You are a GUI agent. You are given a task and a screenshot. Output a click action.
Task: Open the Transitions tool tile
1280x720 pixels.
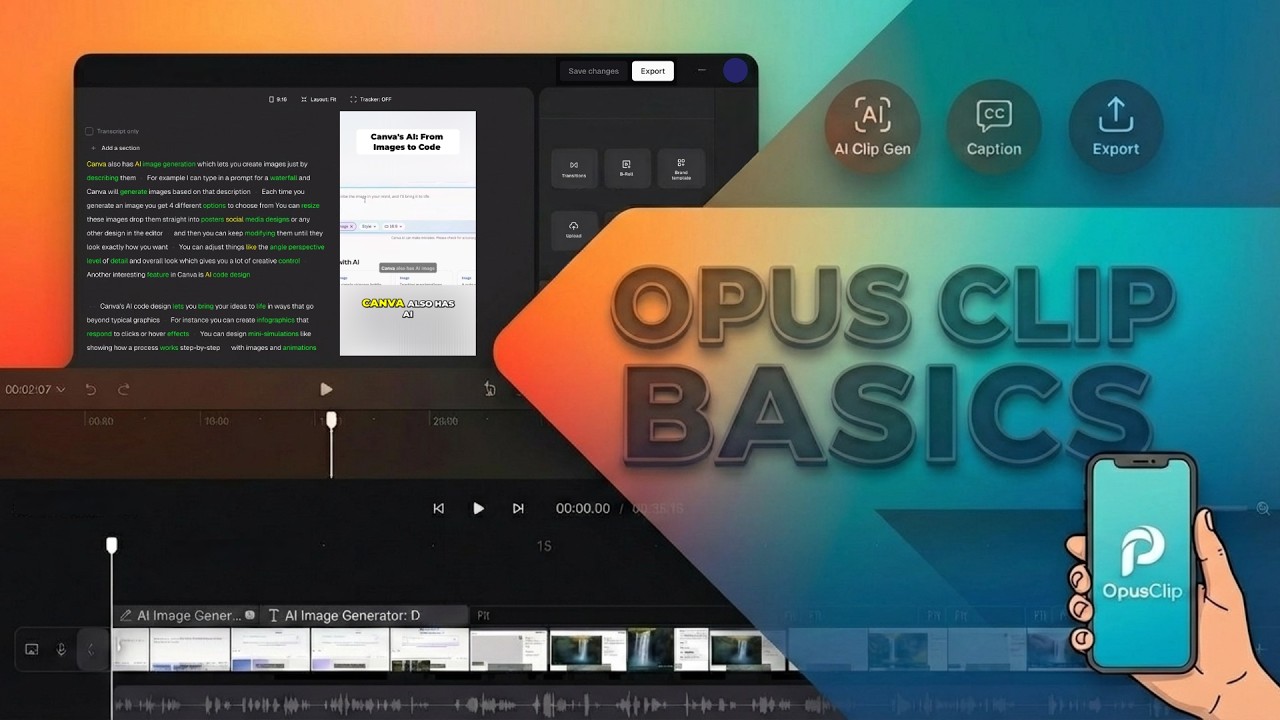coord(574,169)
